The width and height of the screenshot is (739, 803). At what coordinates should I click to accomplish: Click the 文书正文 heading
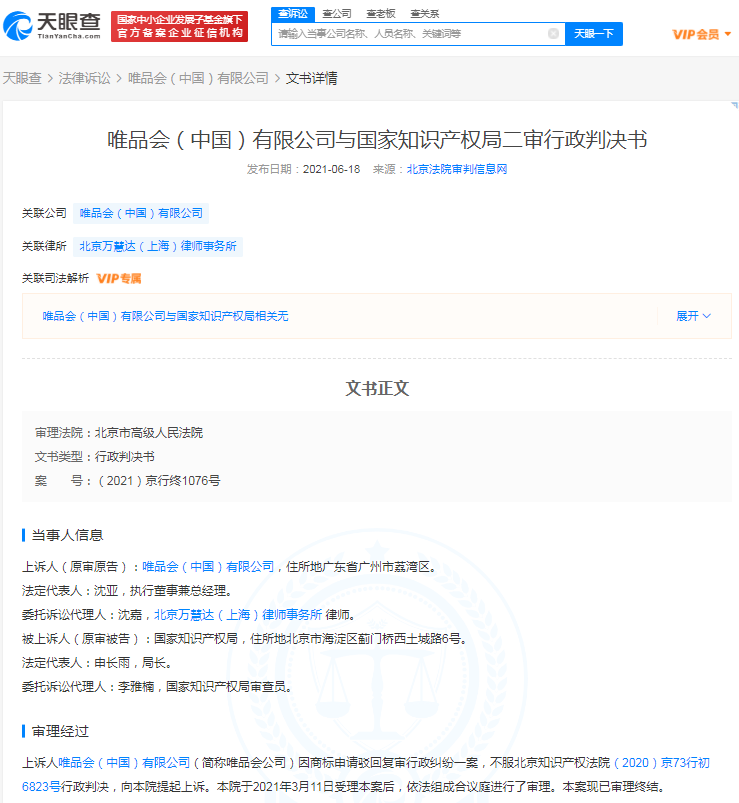tap(377, 388)
